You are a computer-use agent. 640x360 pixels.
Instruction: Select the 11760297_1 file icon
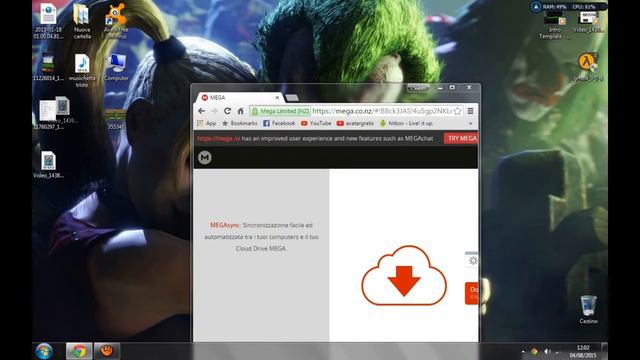point(48,114)
